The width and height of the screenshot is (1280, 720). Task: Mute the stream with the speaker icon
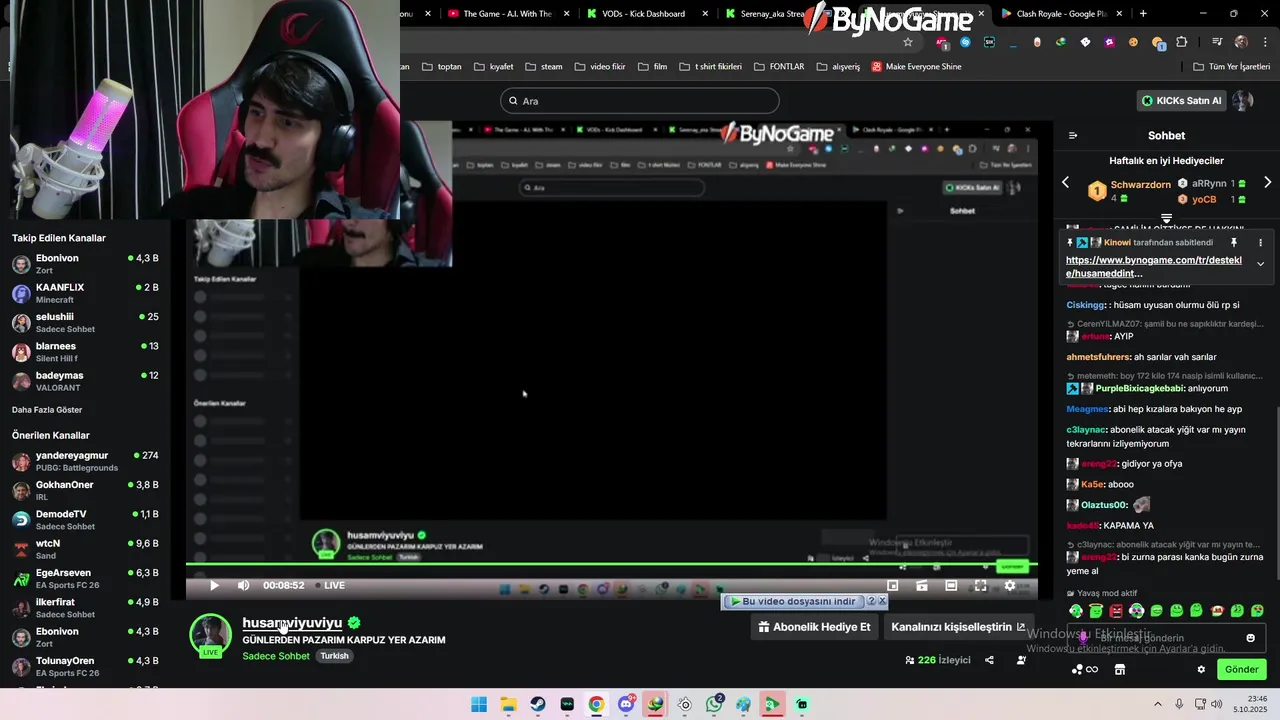(x=243, y=586)
